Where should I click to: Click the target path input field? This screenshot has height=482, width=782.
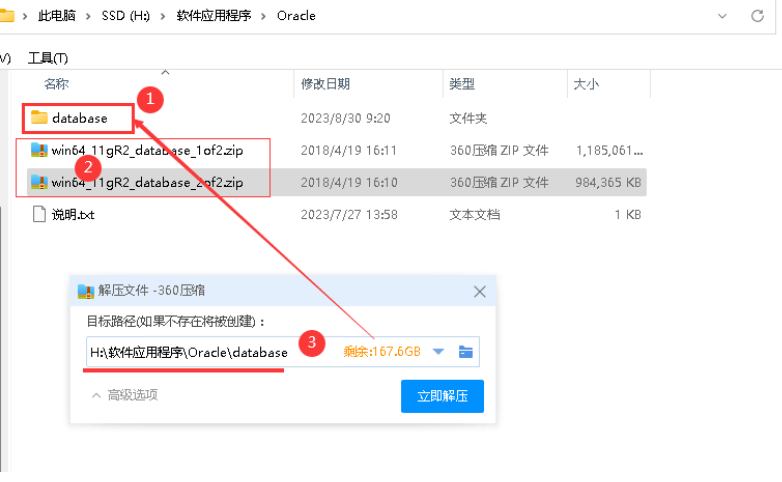pos(200,352)
